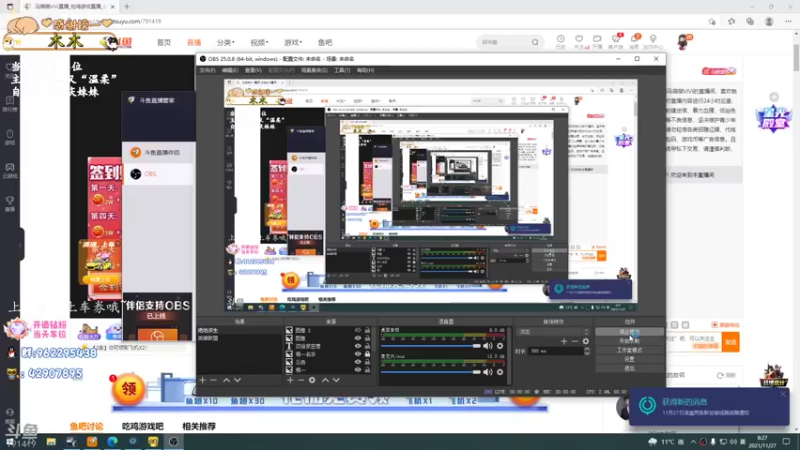Open 鱼吧 in site navigation
Image resolution: width=800 pixels, height=450 pixels.
pos(324,42)
